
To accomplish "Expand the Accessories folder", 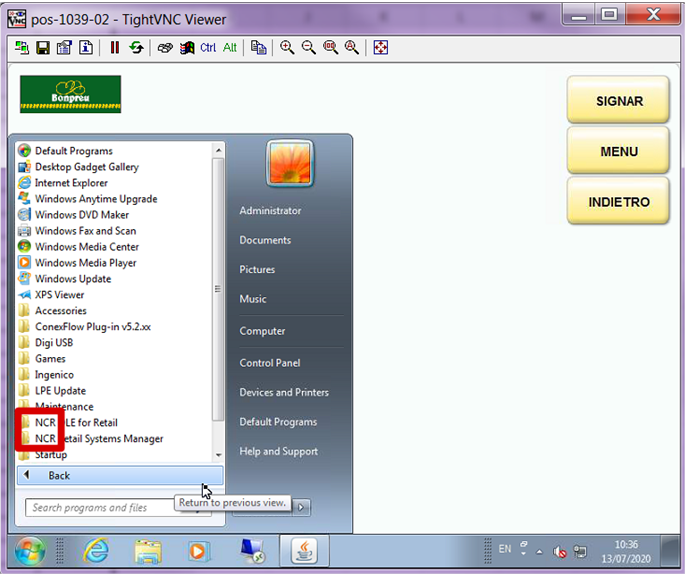I will pyautogui.click(x=60, y=311).
